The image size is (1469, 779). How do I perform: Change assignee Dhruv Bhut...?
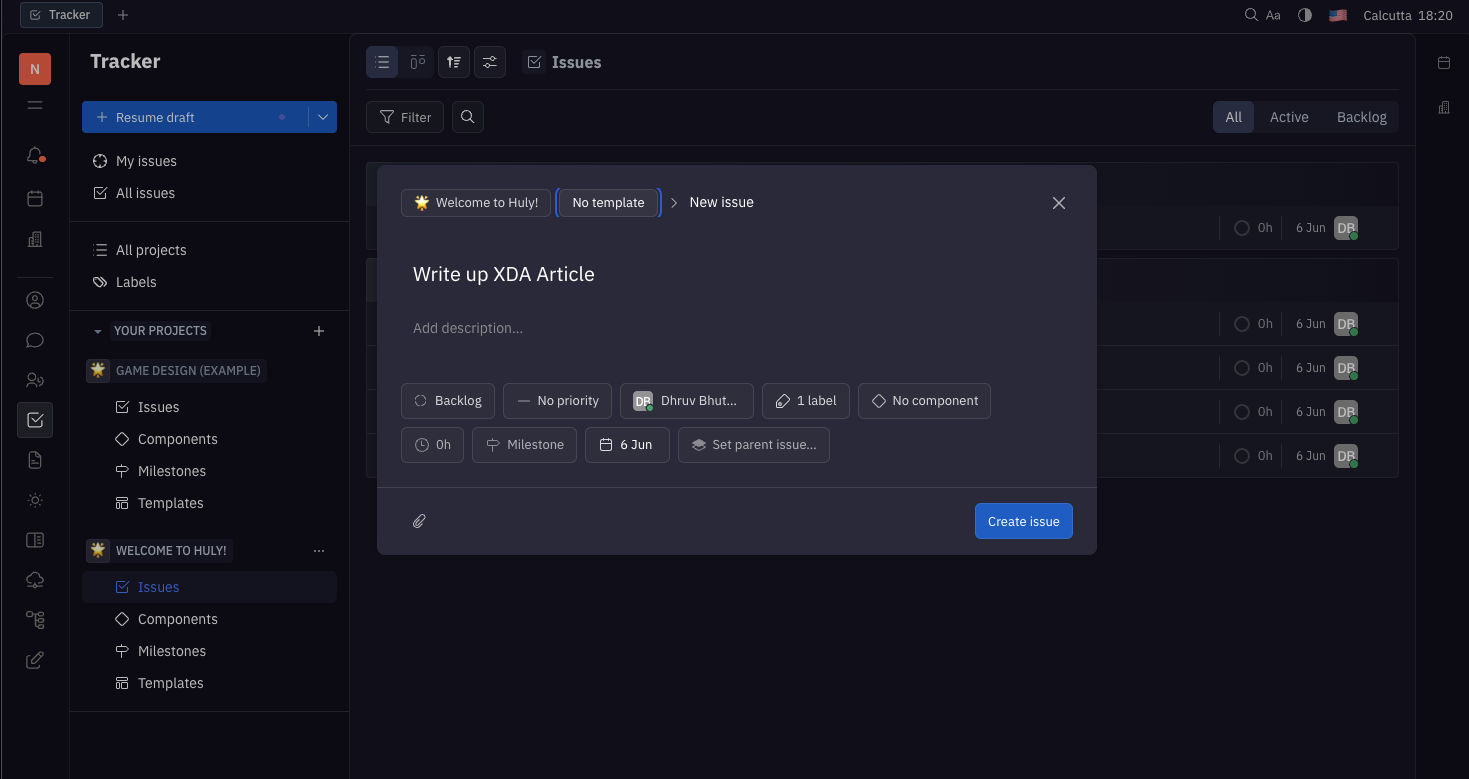687,401
